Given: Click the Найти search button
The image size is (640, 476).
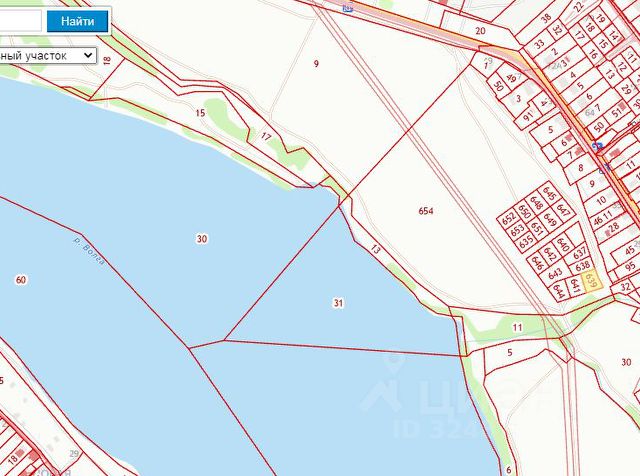Looking at the screenshot, I should 78,21.
